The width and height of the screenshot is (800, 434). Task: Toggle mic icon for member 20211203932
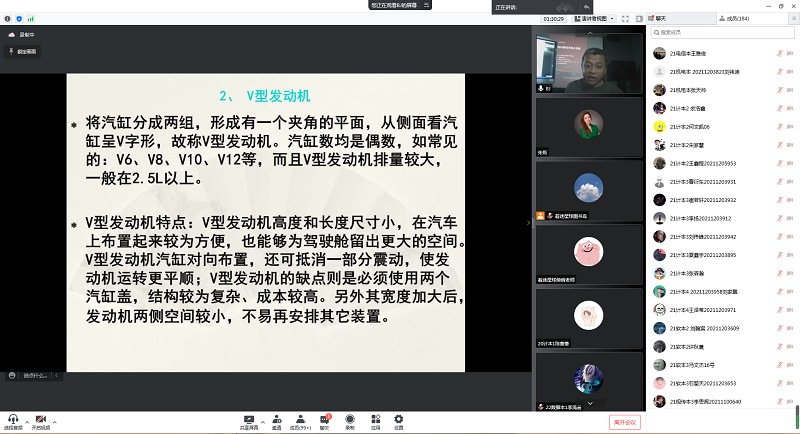coord(780,200)
